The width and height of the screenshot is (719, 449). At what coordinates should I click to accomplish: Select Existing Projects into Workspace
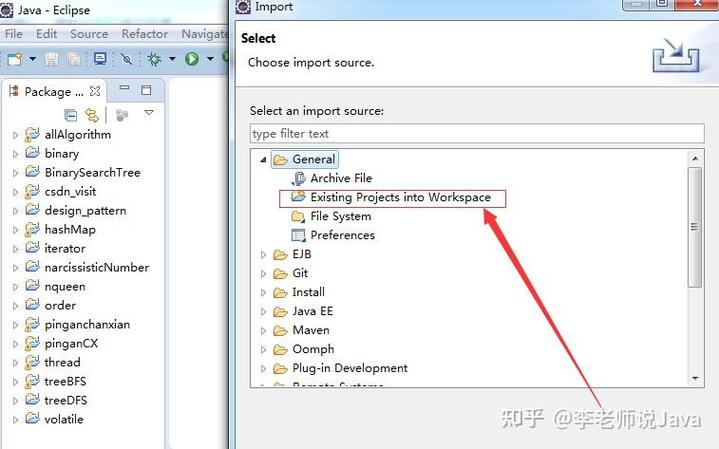coord(400,198)
